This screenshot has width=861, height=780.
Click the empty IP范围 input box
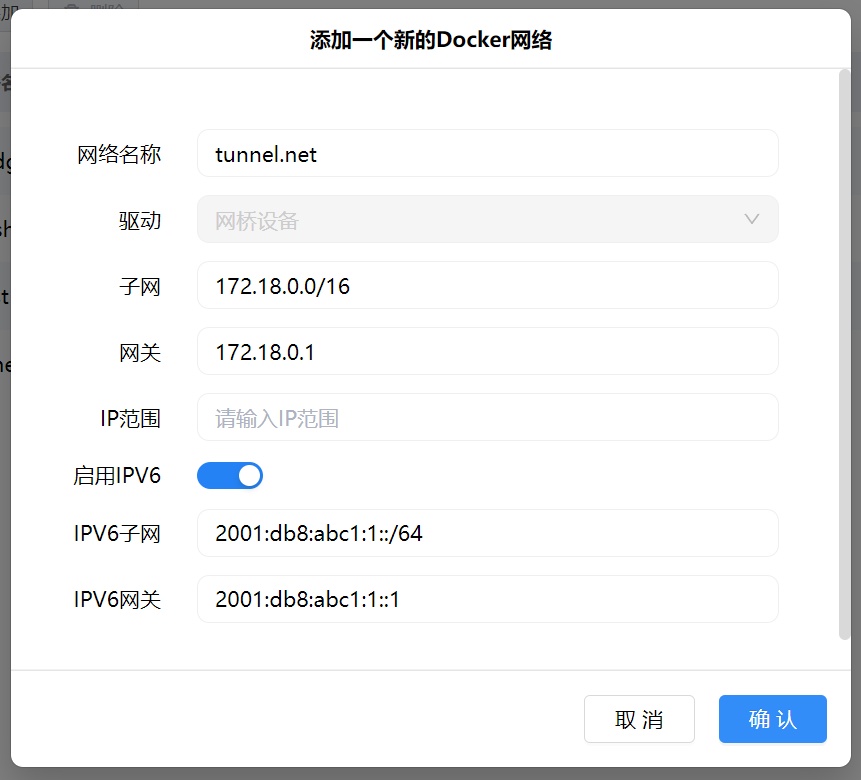(487, 417)
